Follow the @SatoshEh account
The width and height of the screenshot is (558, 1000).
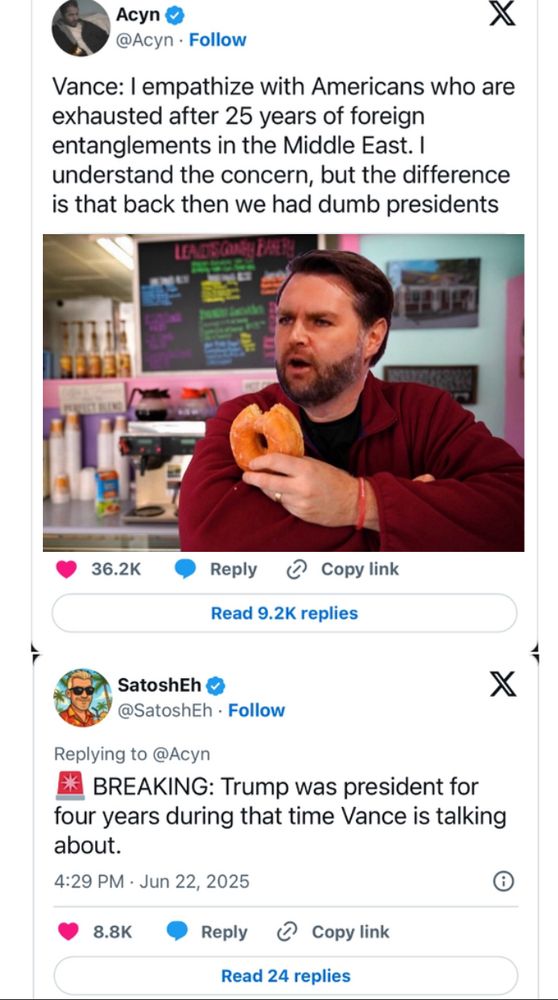click(256, 710)
